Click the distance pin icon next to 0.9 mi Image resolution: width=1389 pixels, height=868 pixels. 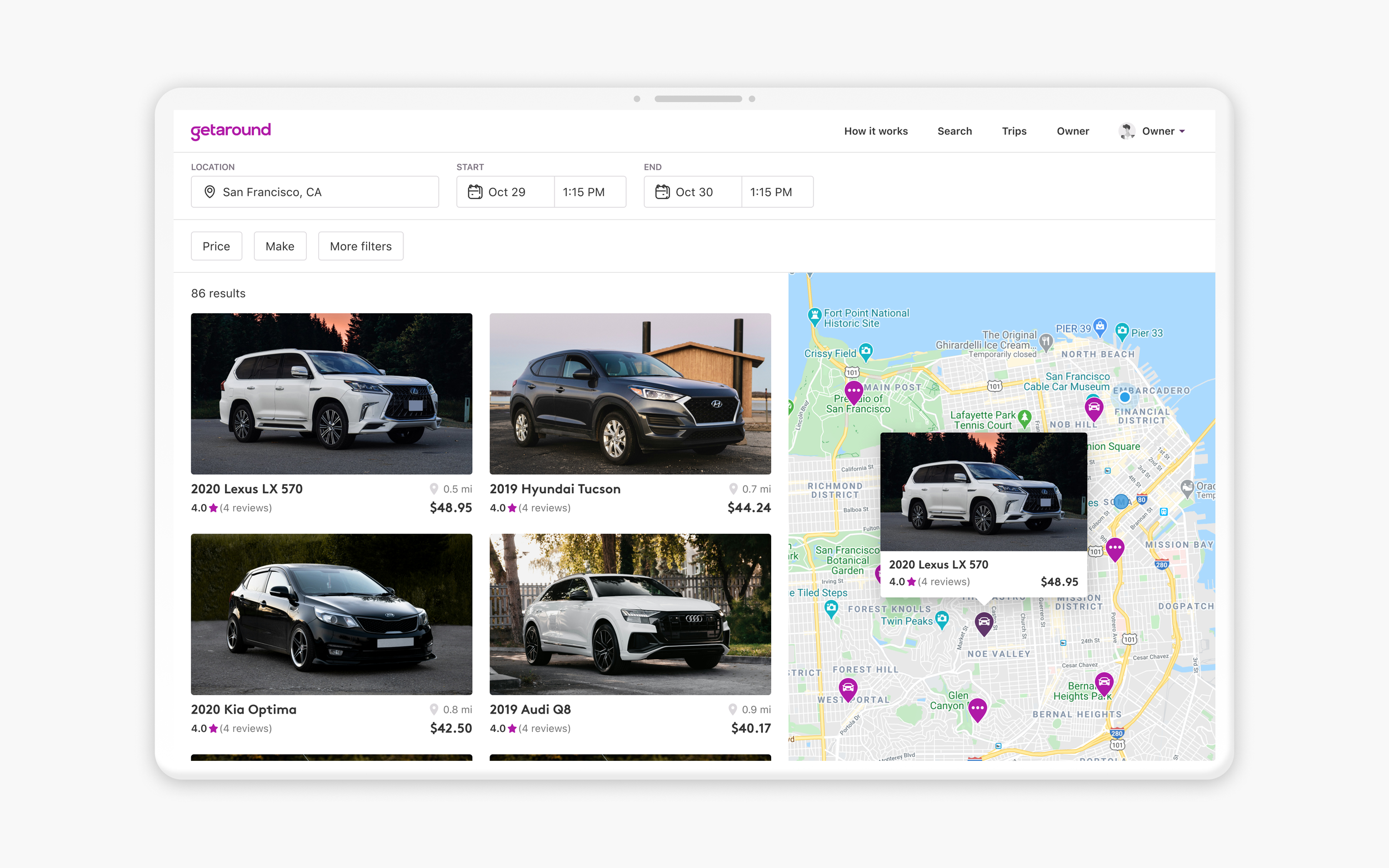pyautogui.click(x=733, y=710)
